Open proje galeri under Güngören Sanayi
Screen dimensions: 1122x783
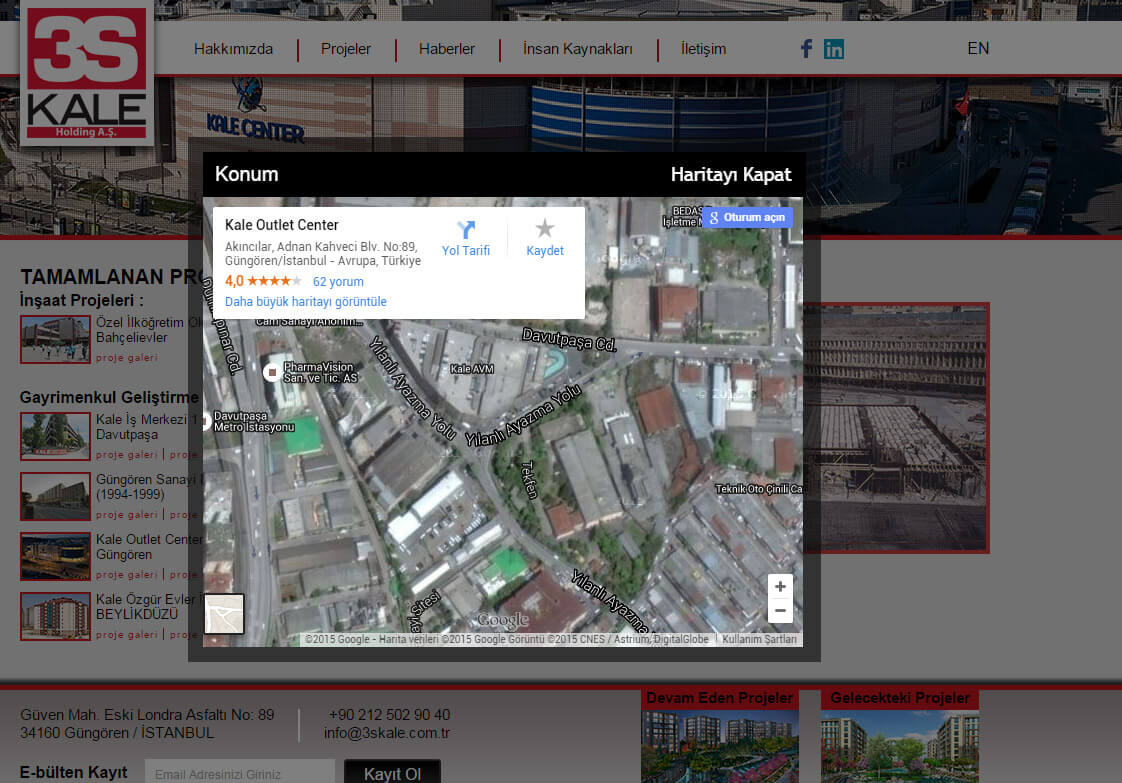coord(127,515)
